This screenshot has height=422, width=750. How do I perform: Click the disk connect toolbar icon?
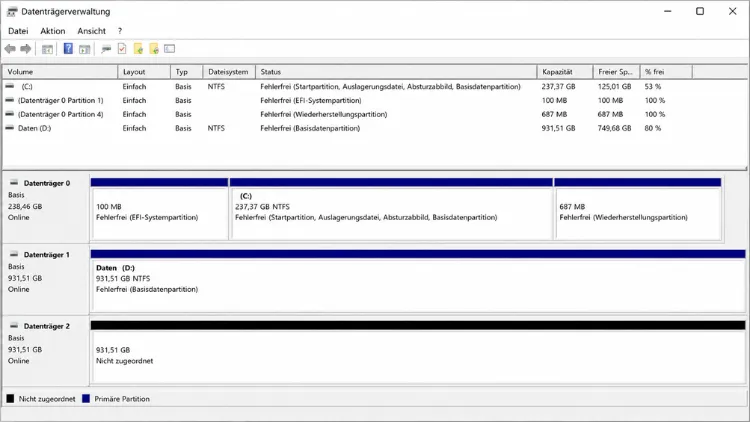[106, 49]
